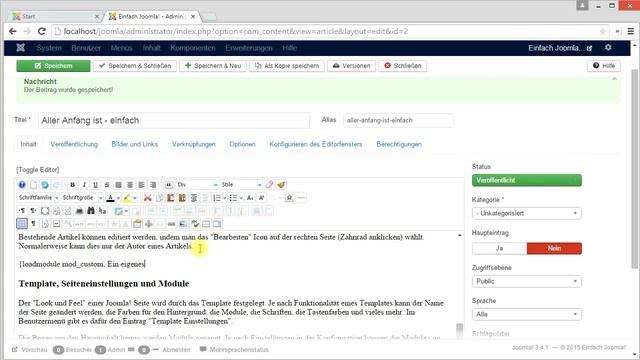This screenshot has height=360, width=640.
Task: Toggle underline formatting
Action: 95,185
